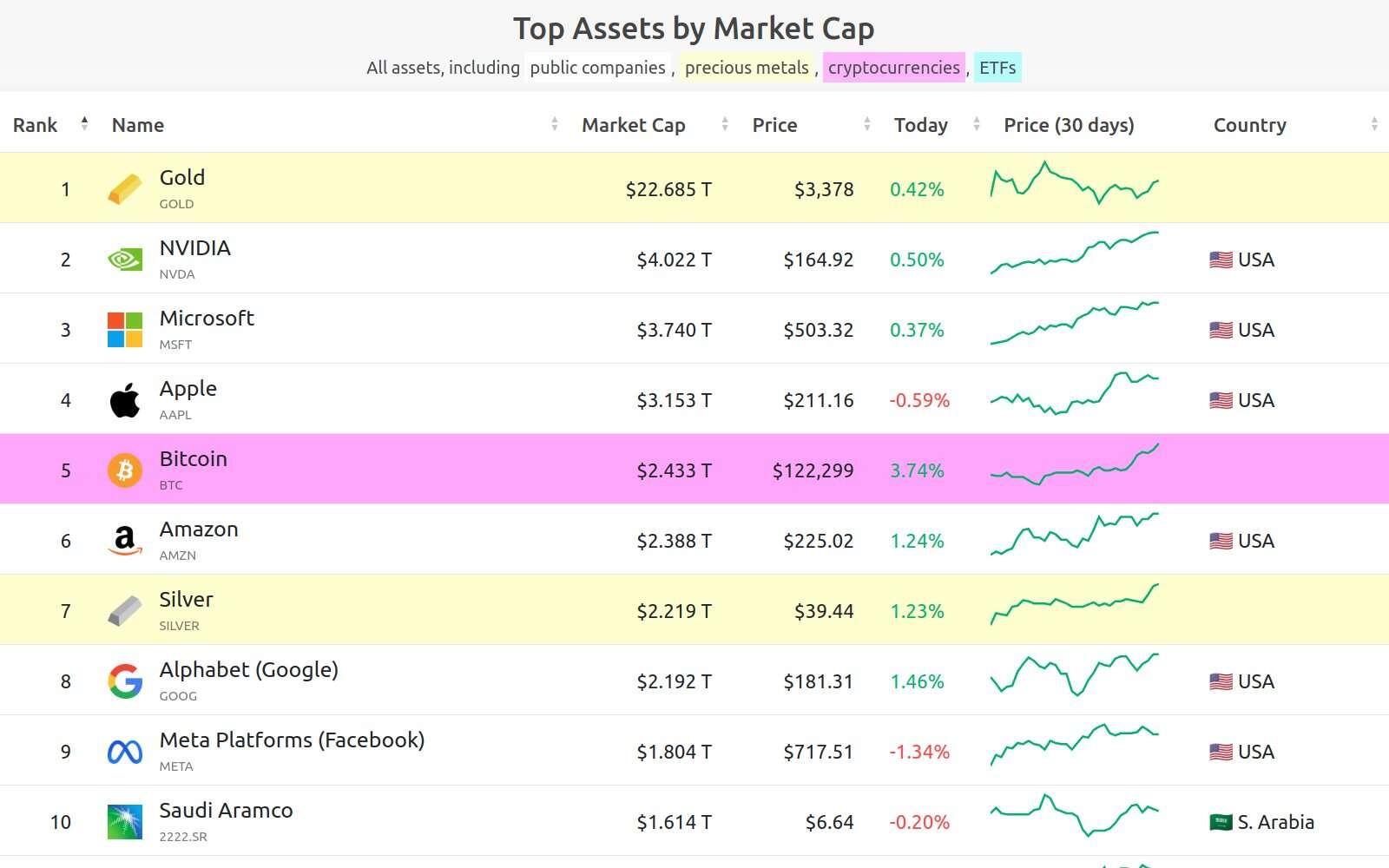1389x868 pixels.
Task: Click Bitcoin price $122,299
Action: tap(813, 470)
